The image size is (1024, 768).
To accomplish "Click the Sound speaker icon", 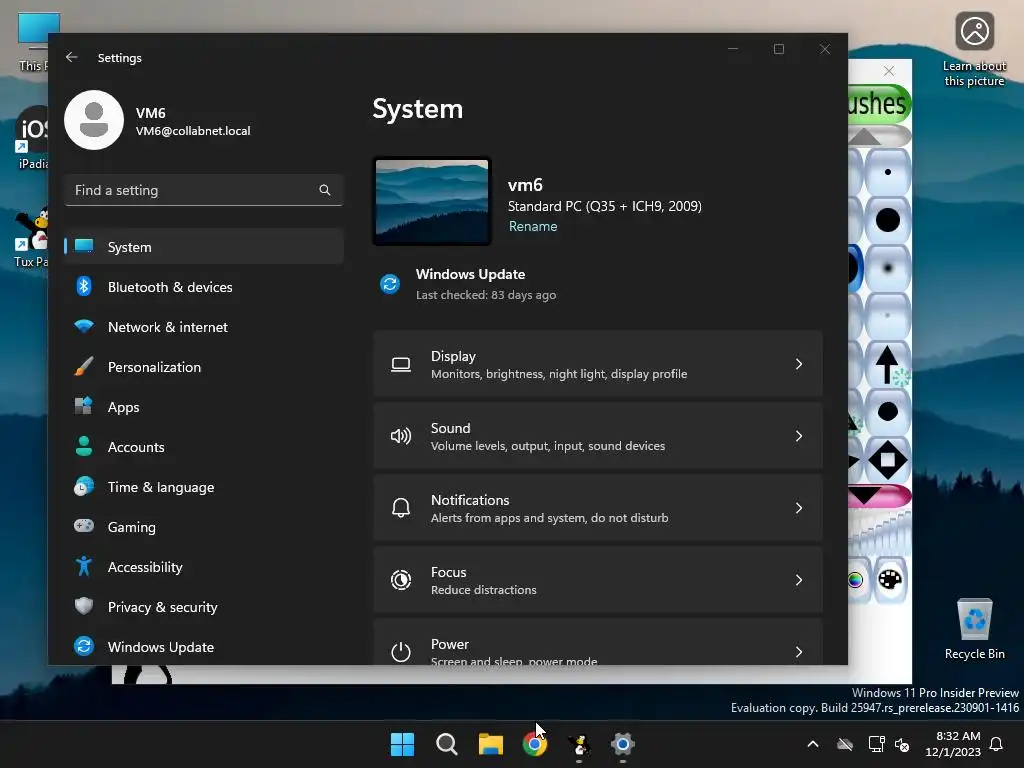I will (401, 436).
